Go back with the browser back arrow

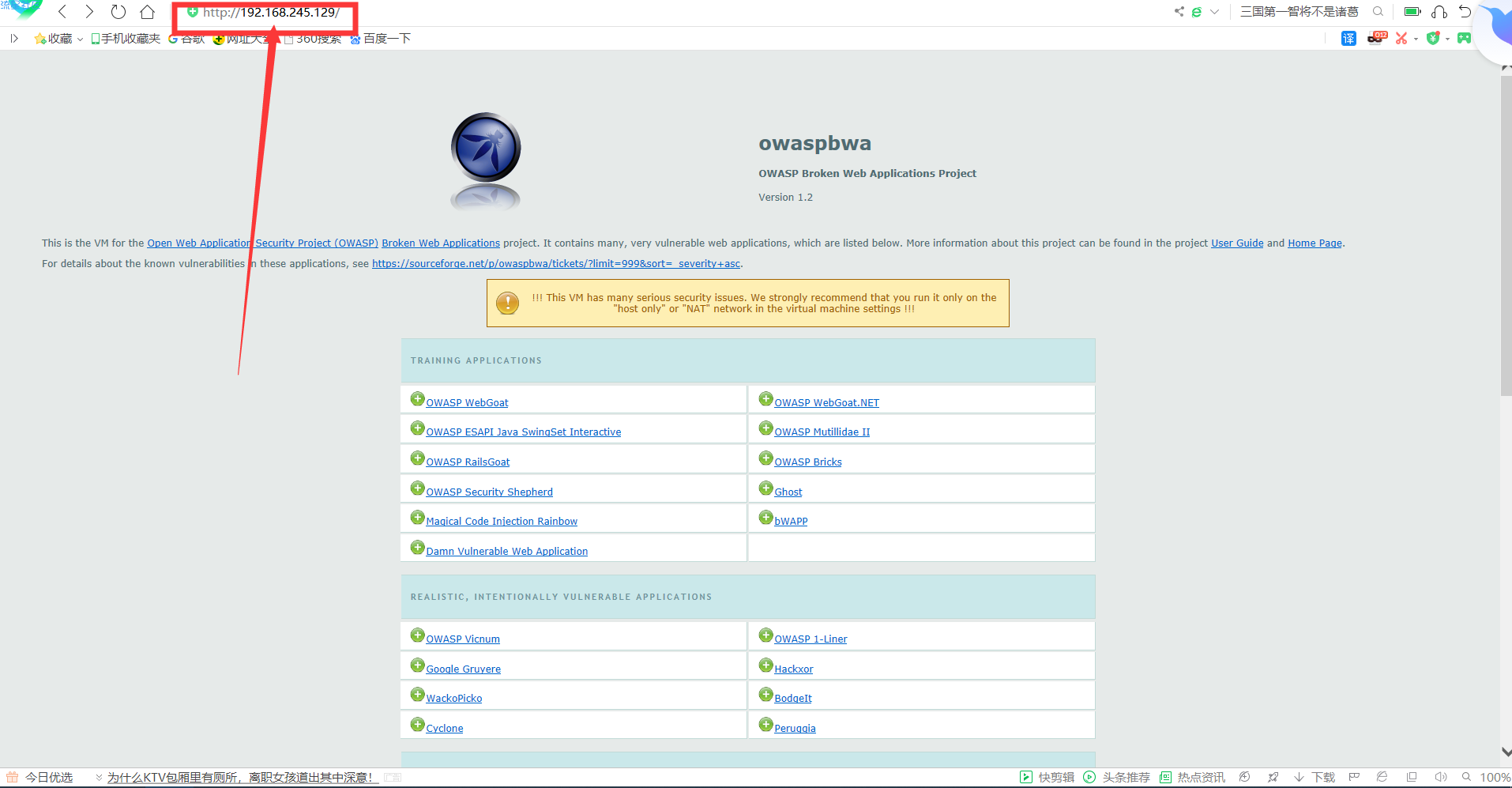pos(62,12)
